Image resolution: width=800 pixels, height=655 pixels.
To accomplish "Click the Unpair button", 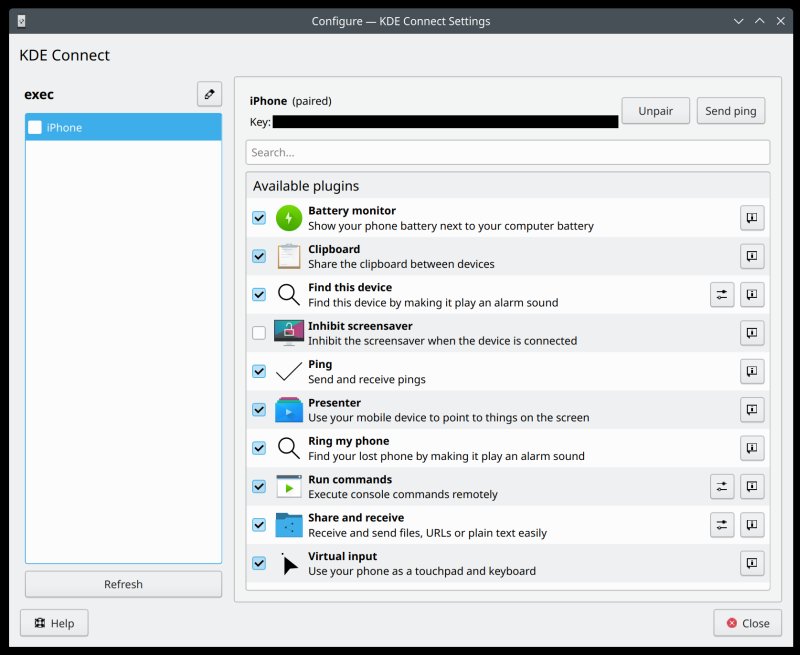I will pos(655,111).
